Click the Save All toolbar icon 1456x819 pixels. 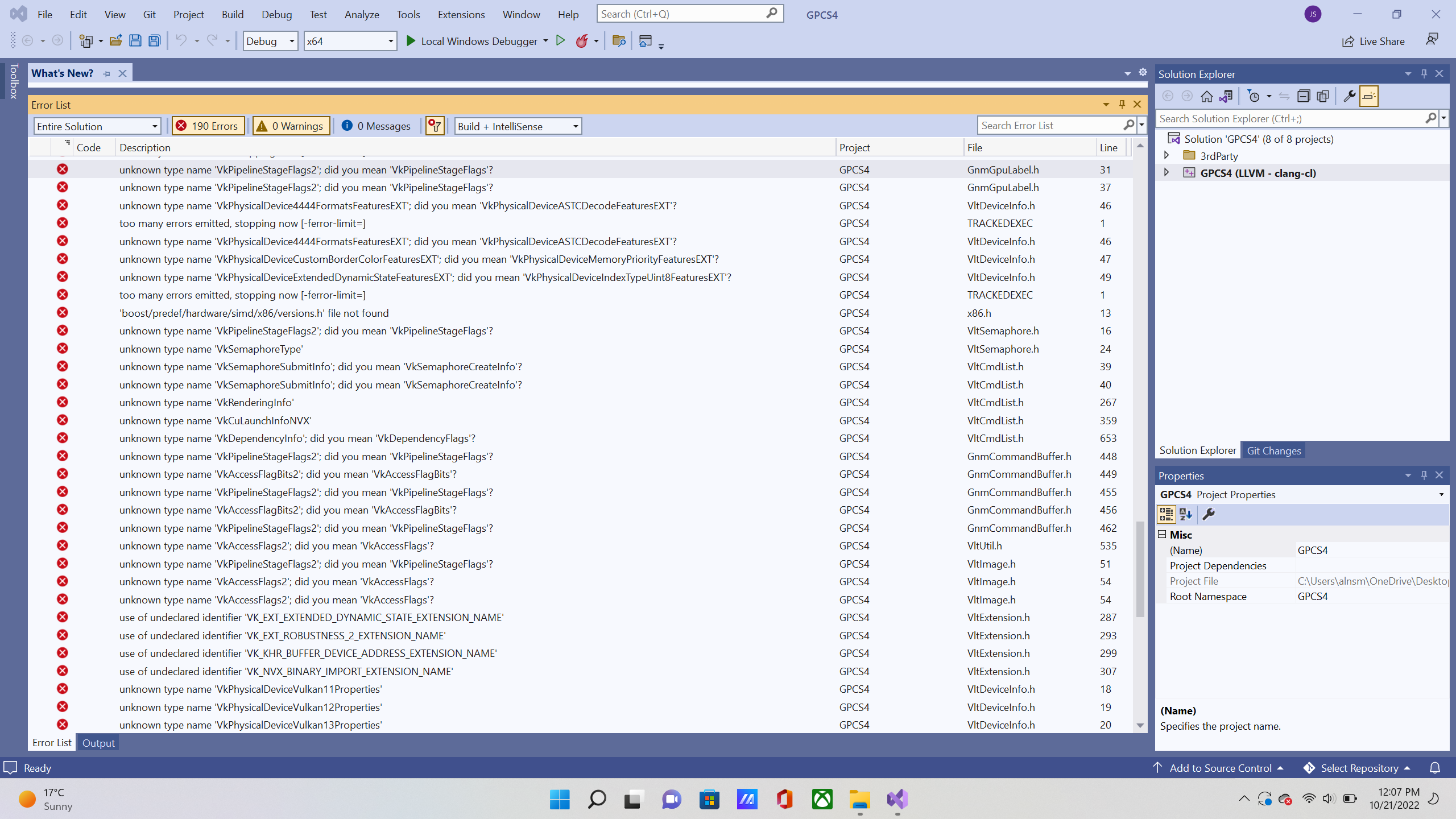[x=154, y=41]
